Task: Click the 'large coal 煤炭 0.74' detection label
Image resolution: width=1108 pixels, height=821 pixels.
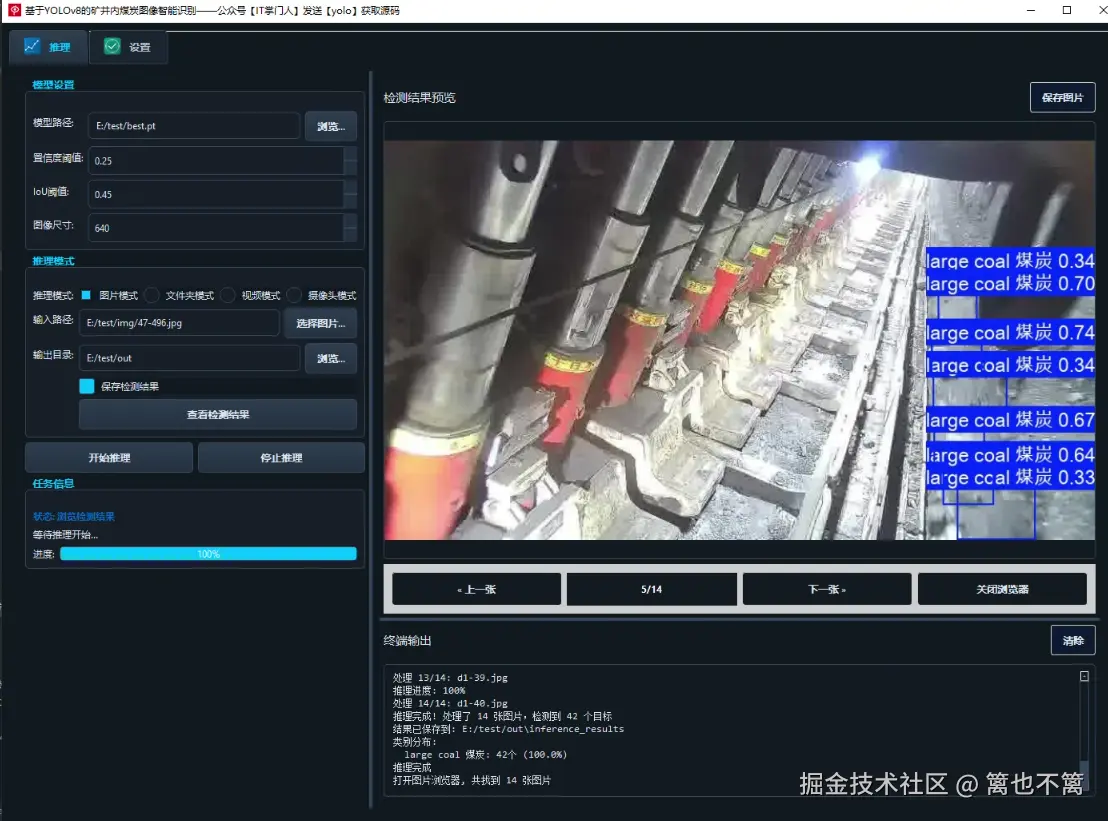Action: tap(1010, 332)
